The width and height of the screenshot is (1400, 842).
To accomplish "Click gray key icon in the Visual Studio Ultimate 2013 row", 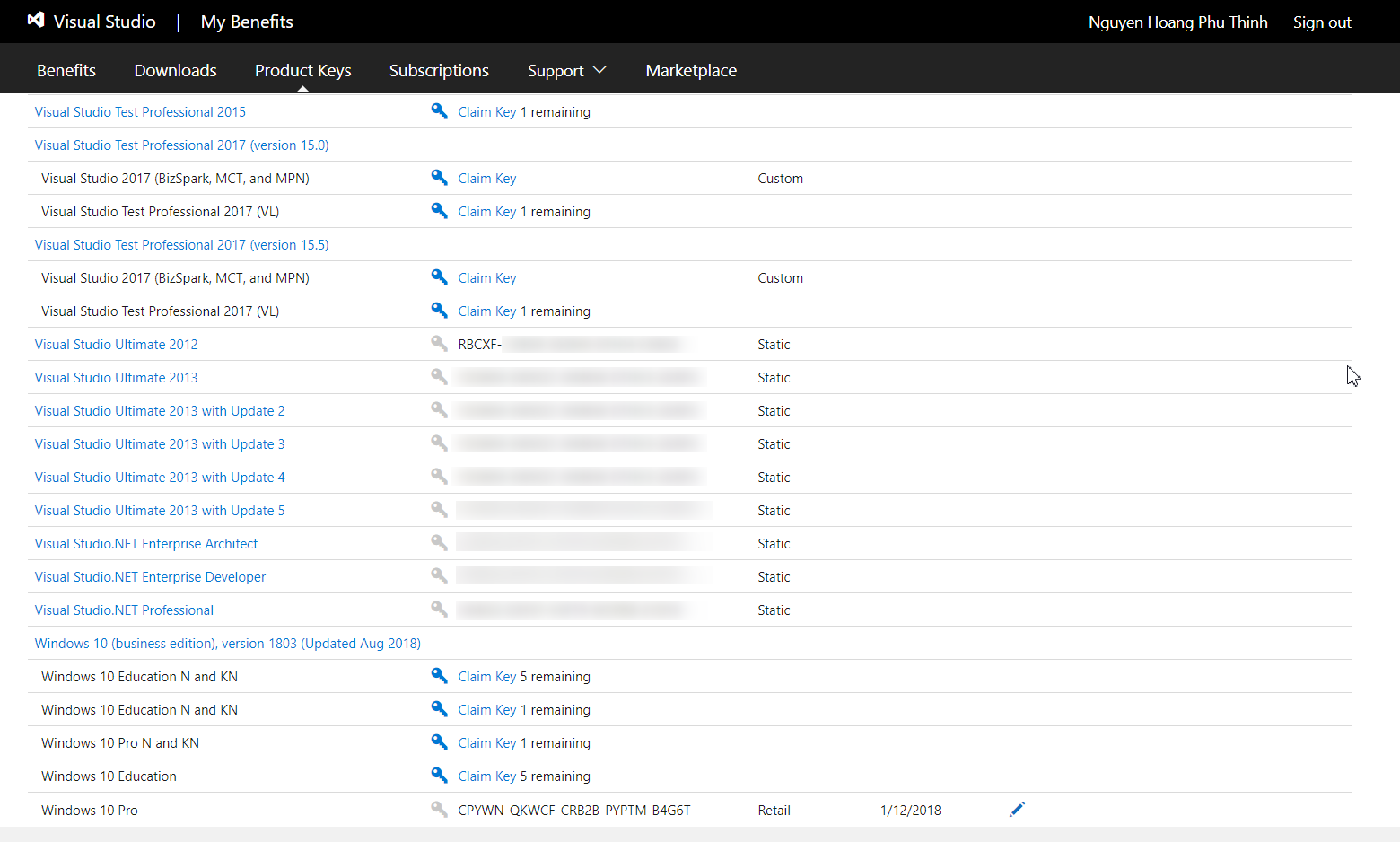I will 439,377.
